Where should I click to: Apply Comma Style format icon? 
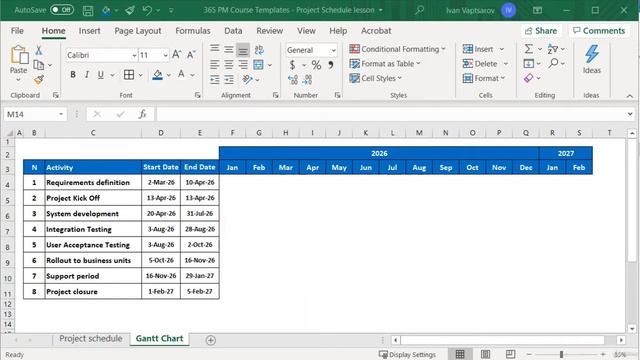point(331,64)
